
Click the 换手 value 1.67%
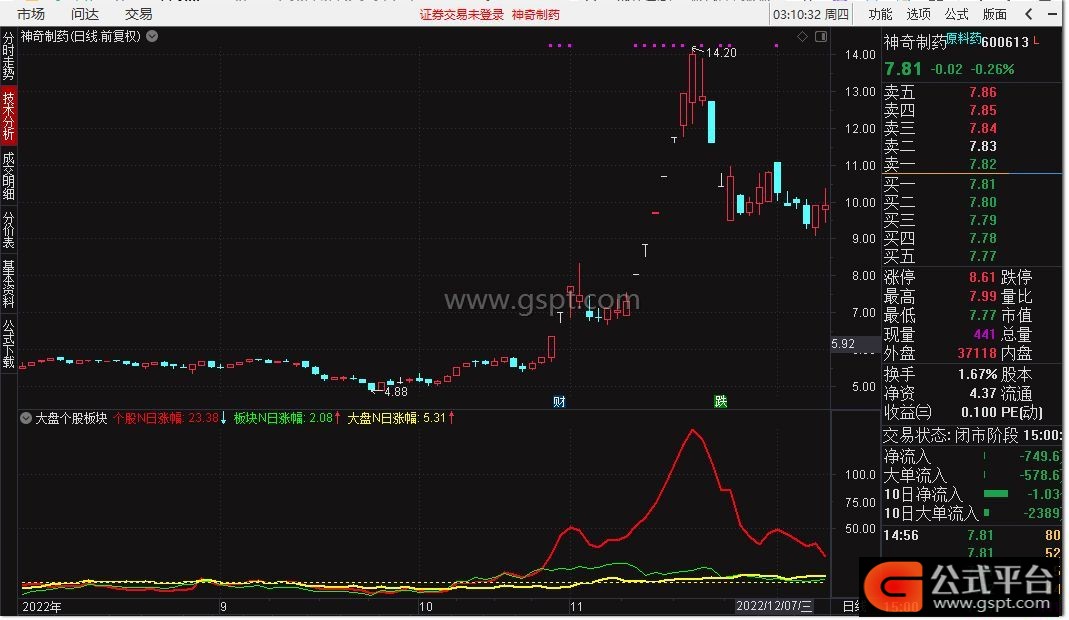978,374
